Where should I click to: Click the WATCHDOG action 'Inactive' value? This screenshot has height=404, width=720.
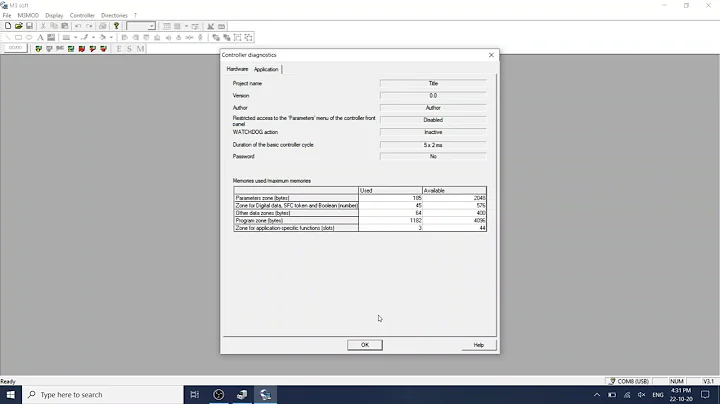click(433, 132)
